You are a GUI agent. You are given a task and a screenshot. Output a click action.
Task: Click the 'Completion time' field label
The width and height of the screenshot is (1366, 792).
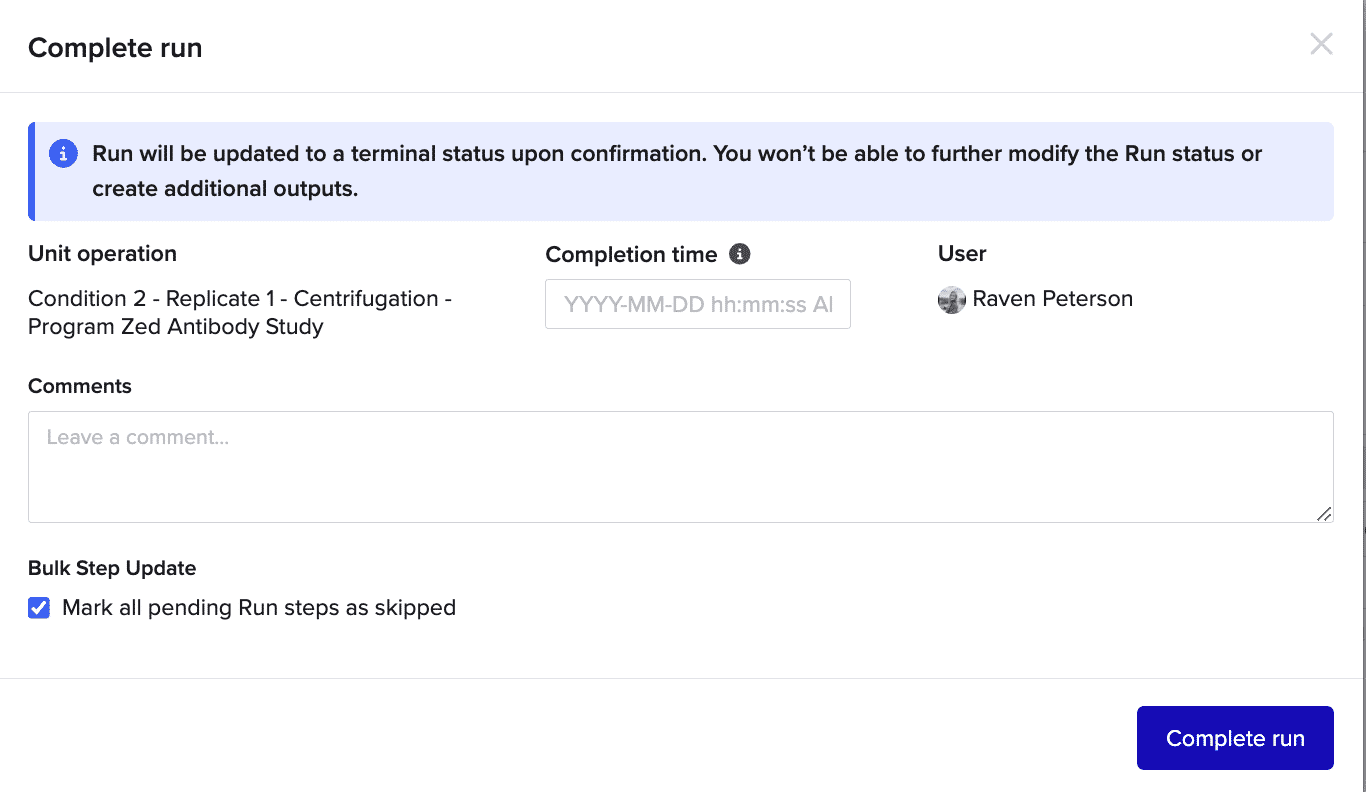631,255
